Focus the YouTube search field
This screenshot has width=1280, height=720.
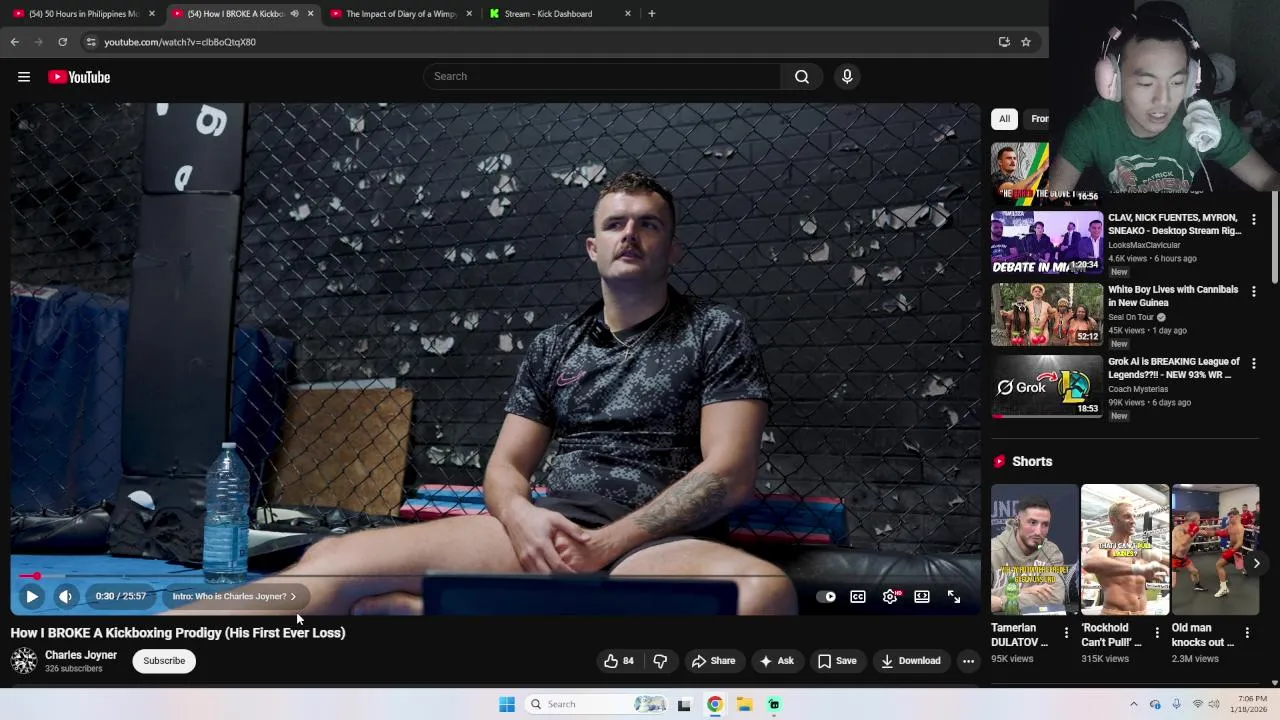click(x=602, y=76)
